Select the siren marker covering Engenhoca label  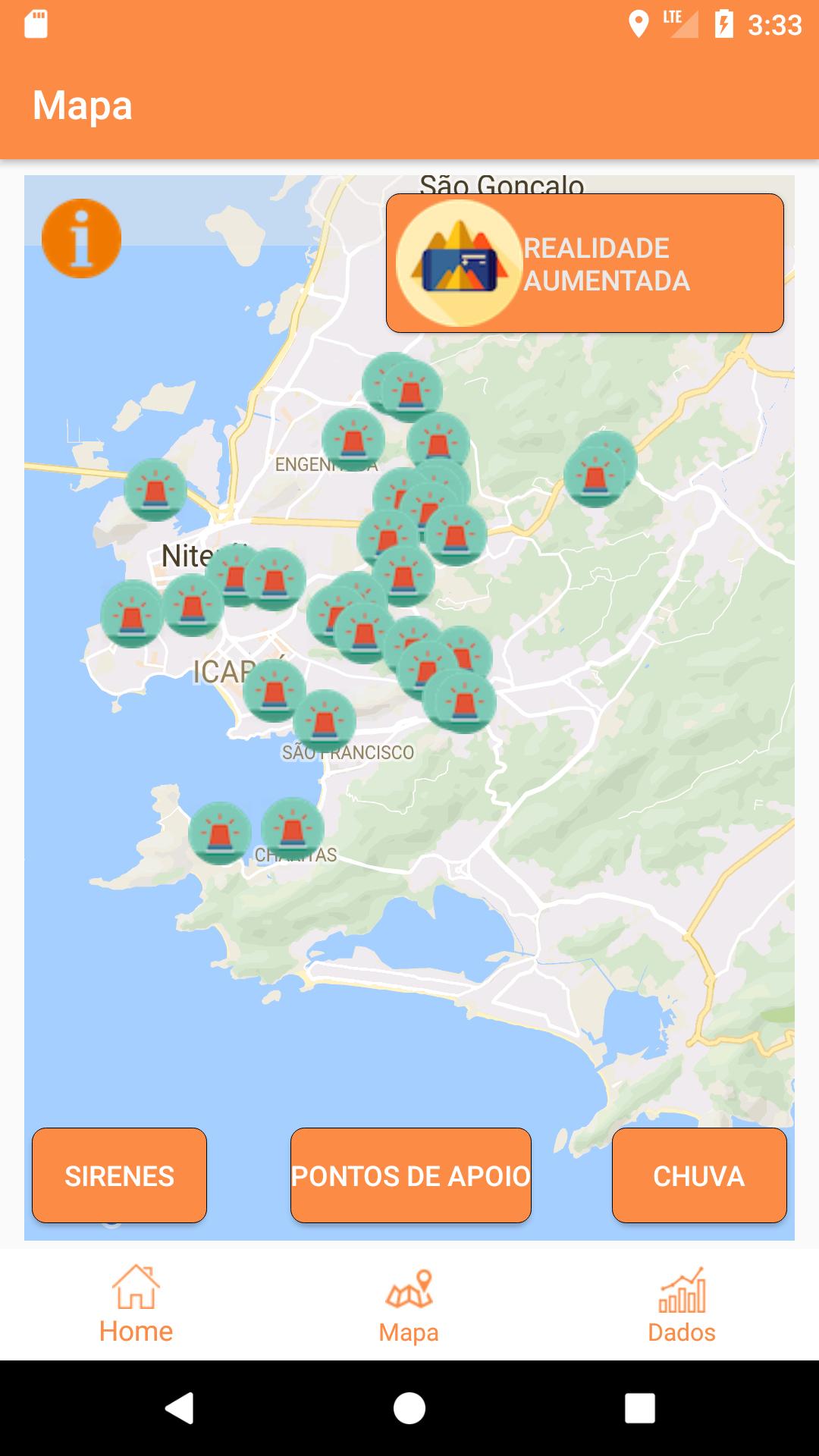[x=353, y=440]
